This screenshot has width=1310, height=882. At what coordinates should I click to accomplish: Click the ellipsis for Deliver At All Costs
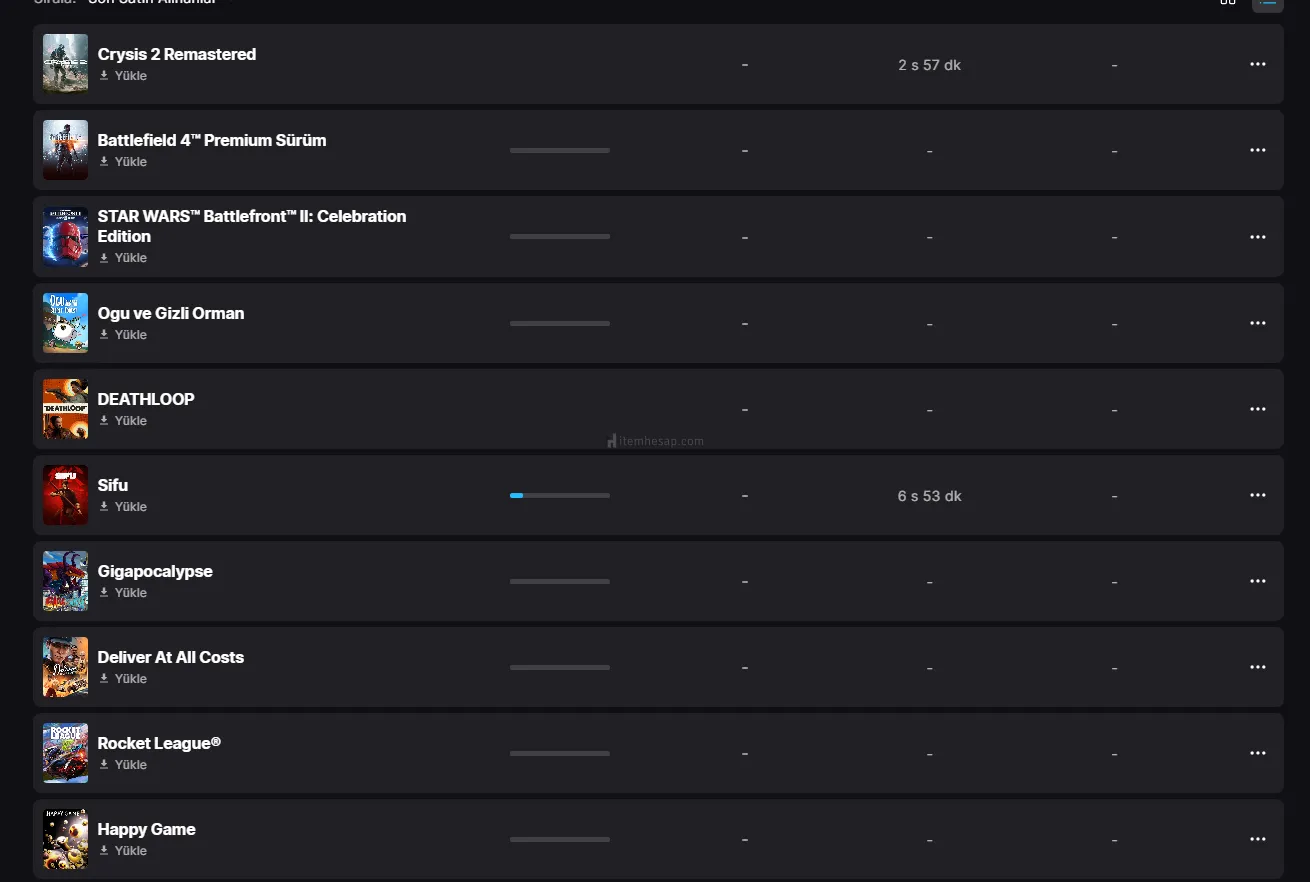[1258, 667]
